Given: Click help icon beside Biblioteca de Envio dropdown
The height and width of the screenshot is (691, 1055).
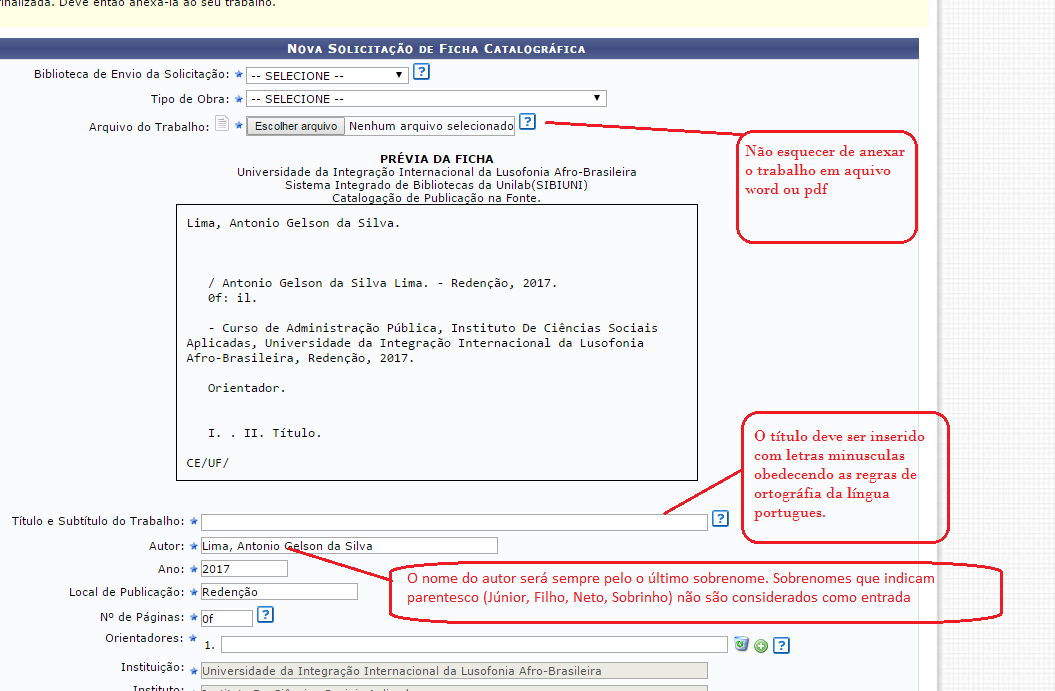Looking at the screenshot, I should [x=422, y=72].
